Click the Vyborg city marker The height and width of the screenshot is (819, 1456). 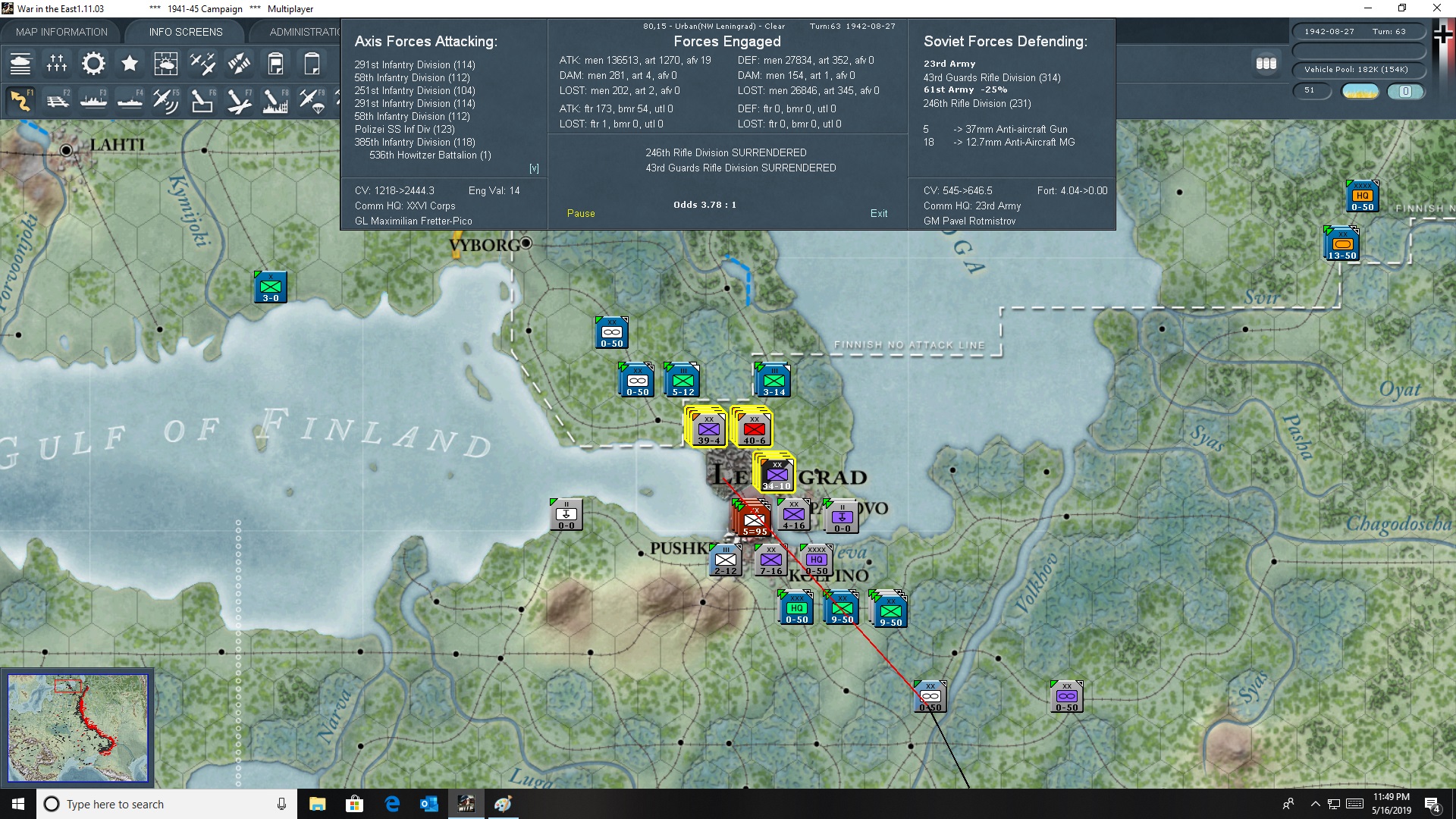click(526, 243)
